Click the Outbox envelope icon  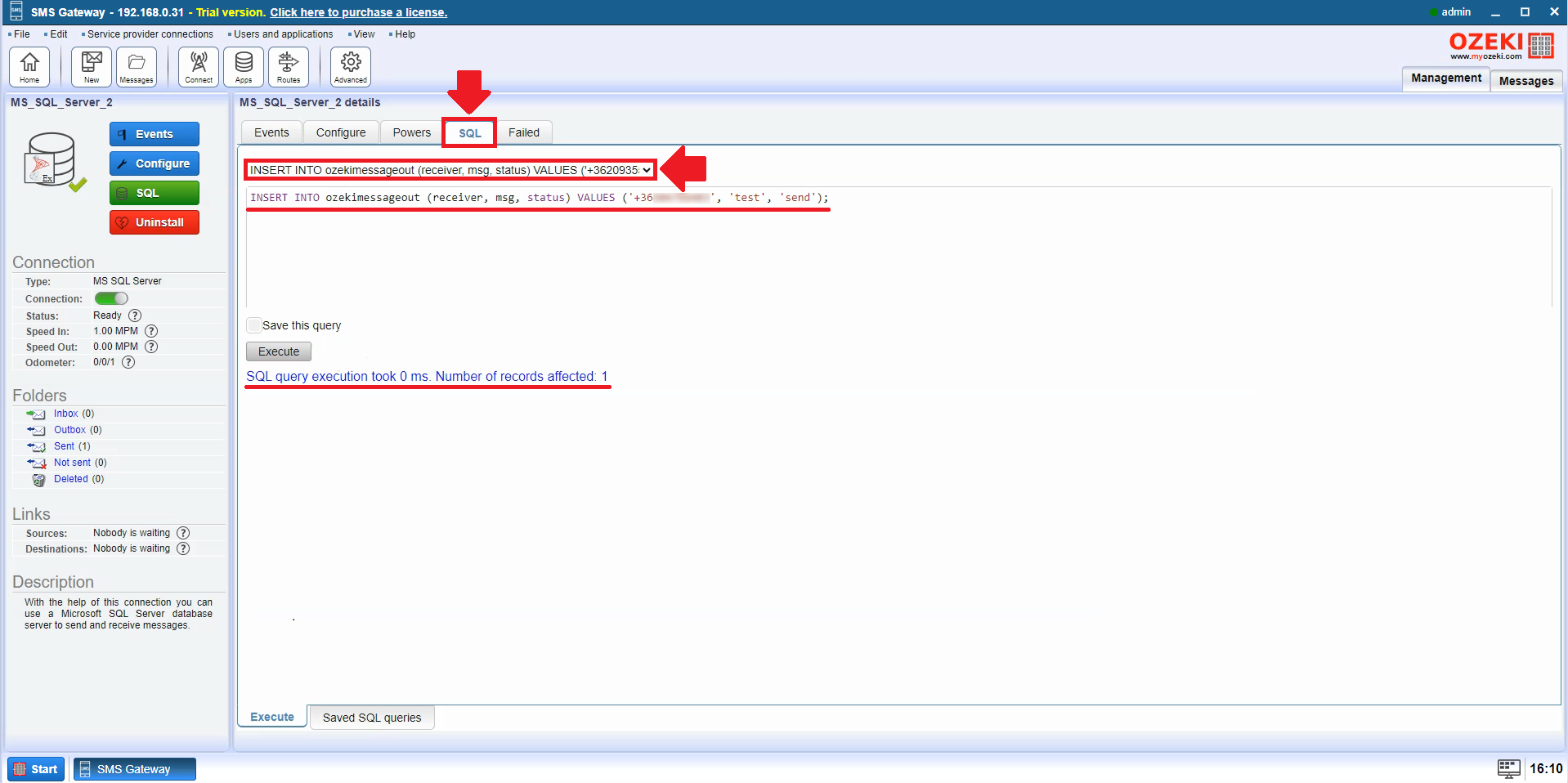(x=36, y=431)
